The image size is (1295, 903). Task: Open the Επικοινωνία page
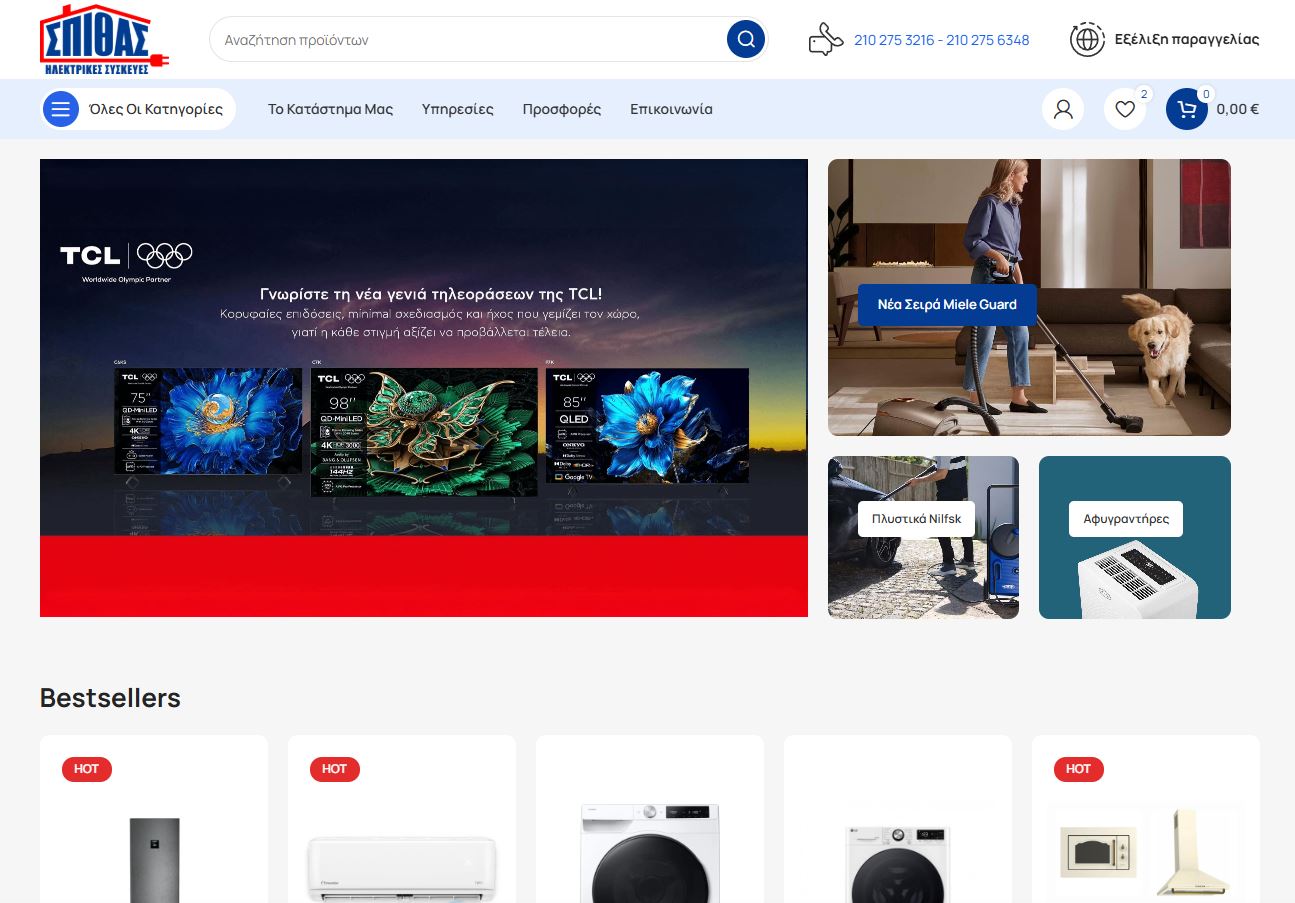tap(671, 109)
